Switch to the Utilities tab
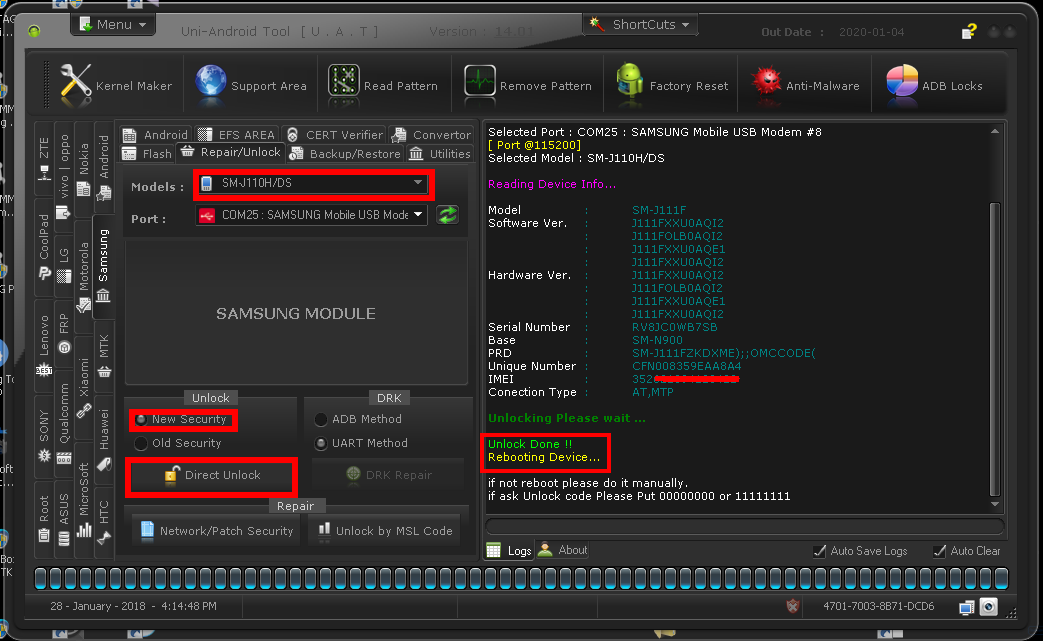Image resolution: width=1043 pixels, height=641 pixels. 439,154
